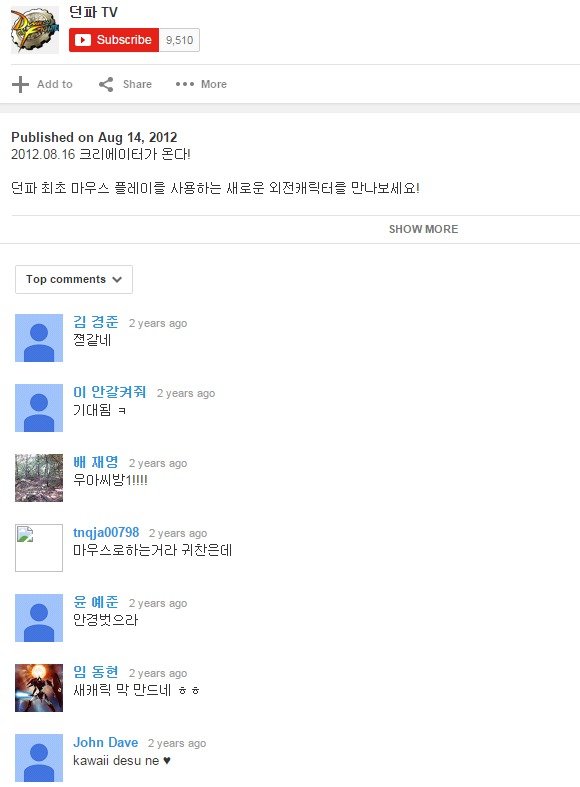Open 김 경준's default profile avatar
This screenshot has height=787, width=580.
[x=39, y=338]
